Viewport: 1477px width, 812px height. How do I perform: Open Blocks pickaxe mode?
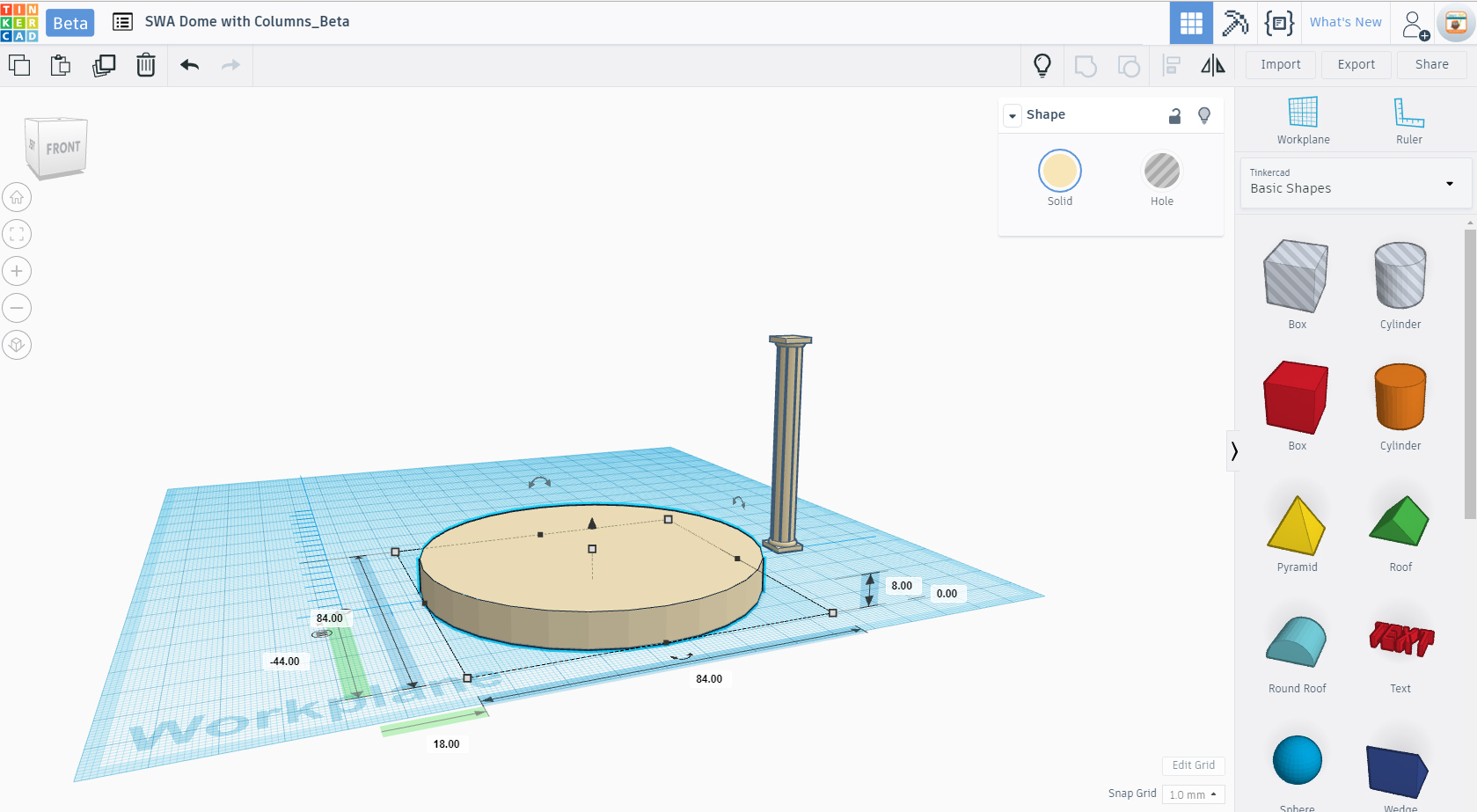(x=1235, y=23)
